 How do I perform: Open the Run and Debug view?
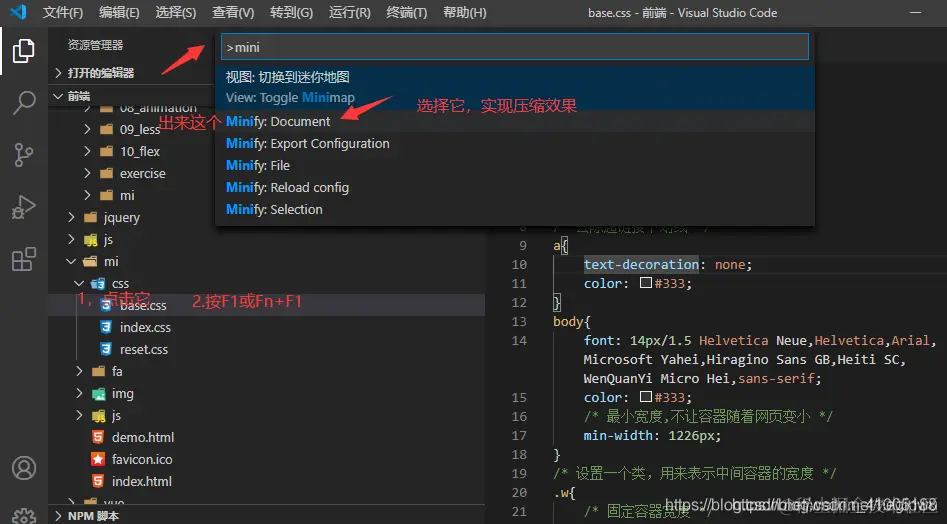click(24, 207)
